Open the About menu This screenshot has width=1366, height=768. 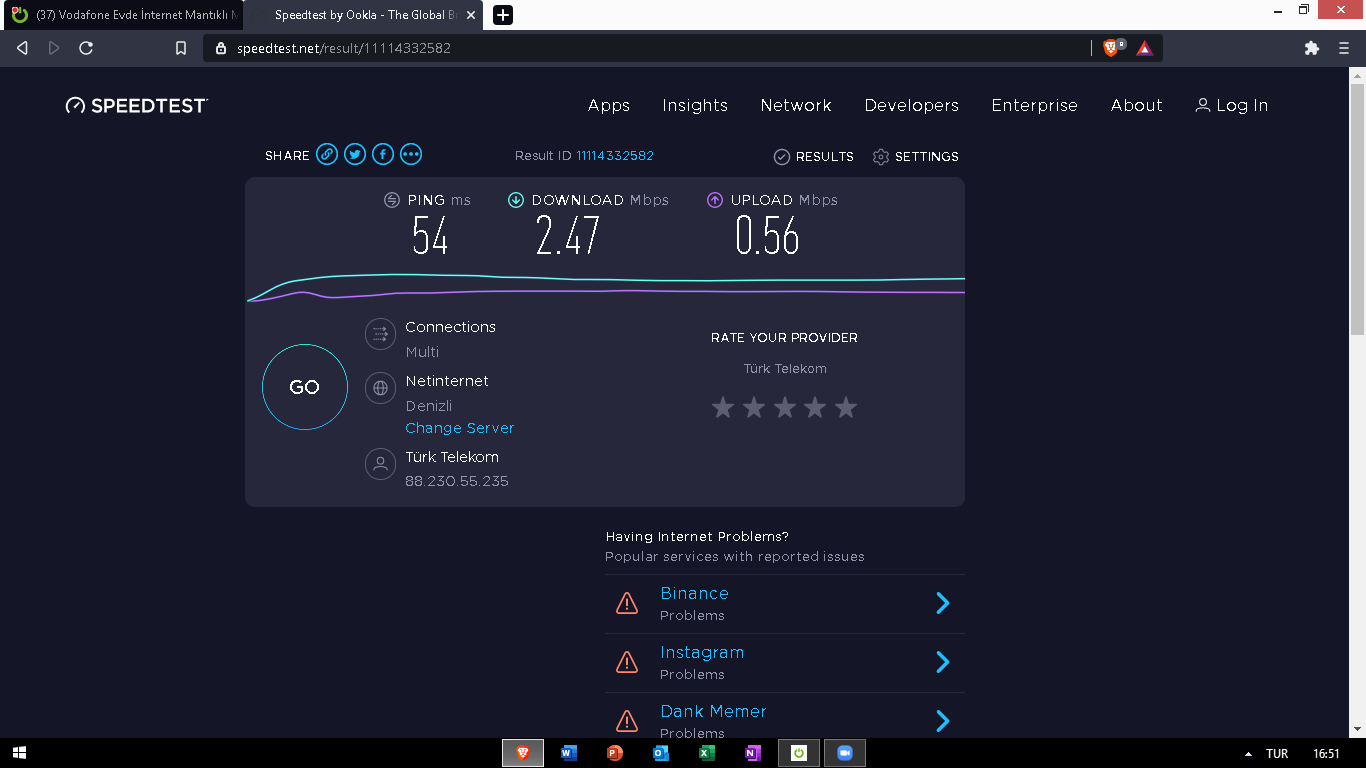tap(1137, 105)
